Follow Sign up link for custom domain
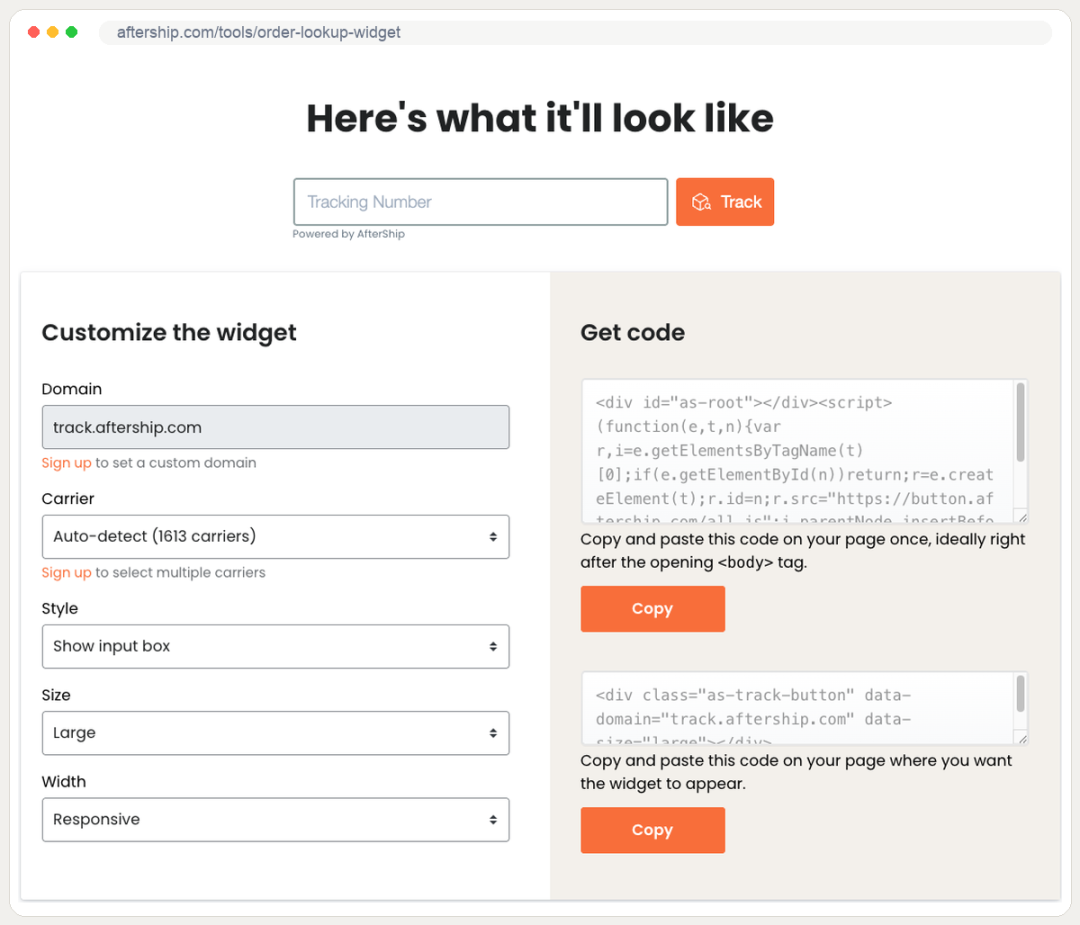Image resolution: width=1080 pixels, height=925 pixels. coord(66,463)
